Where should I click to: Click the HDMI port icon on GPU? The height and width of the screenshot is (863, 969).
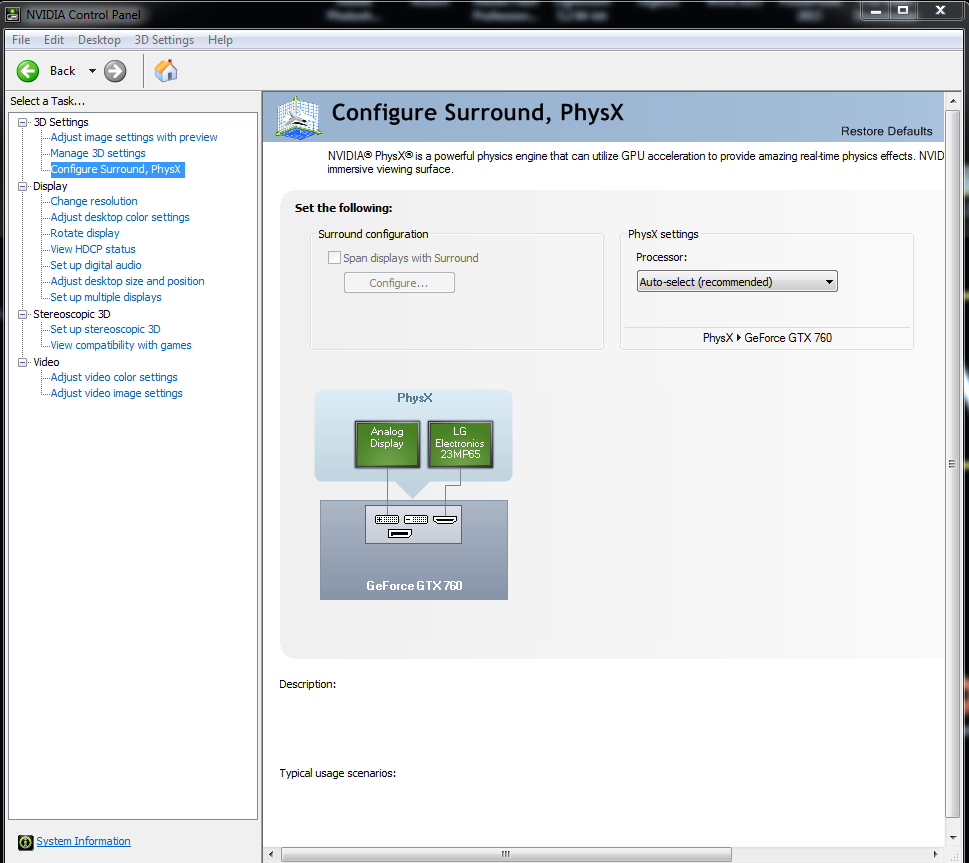tap(445, 519)
